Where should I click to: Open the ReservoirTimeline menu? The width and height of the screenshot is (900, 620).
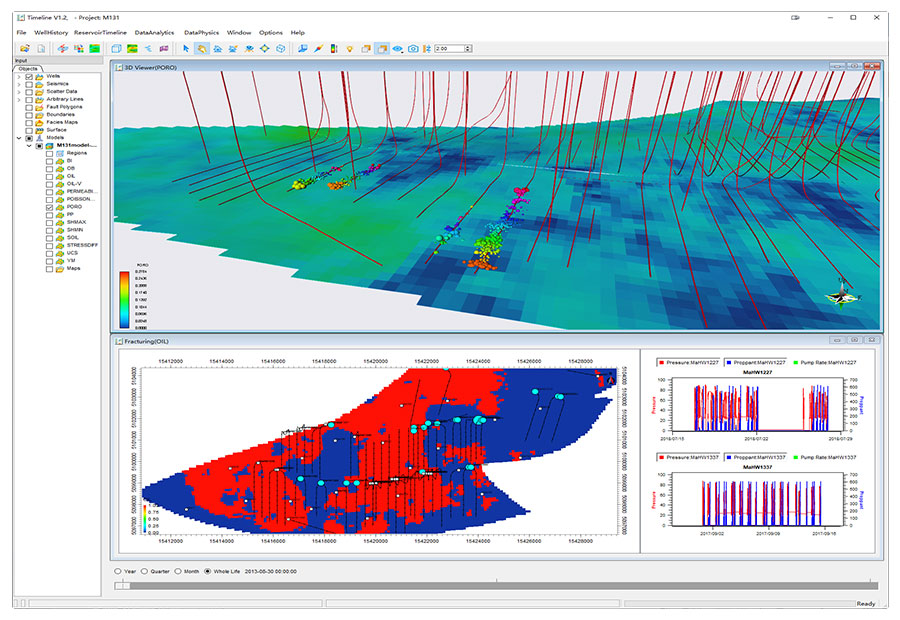click(x=100, y=33)
